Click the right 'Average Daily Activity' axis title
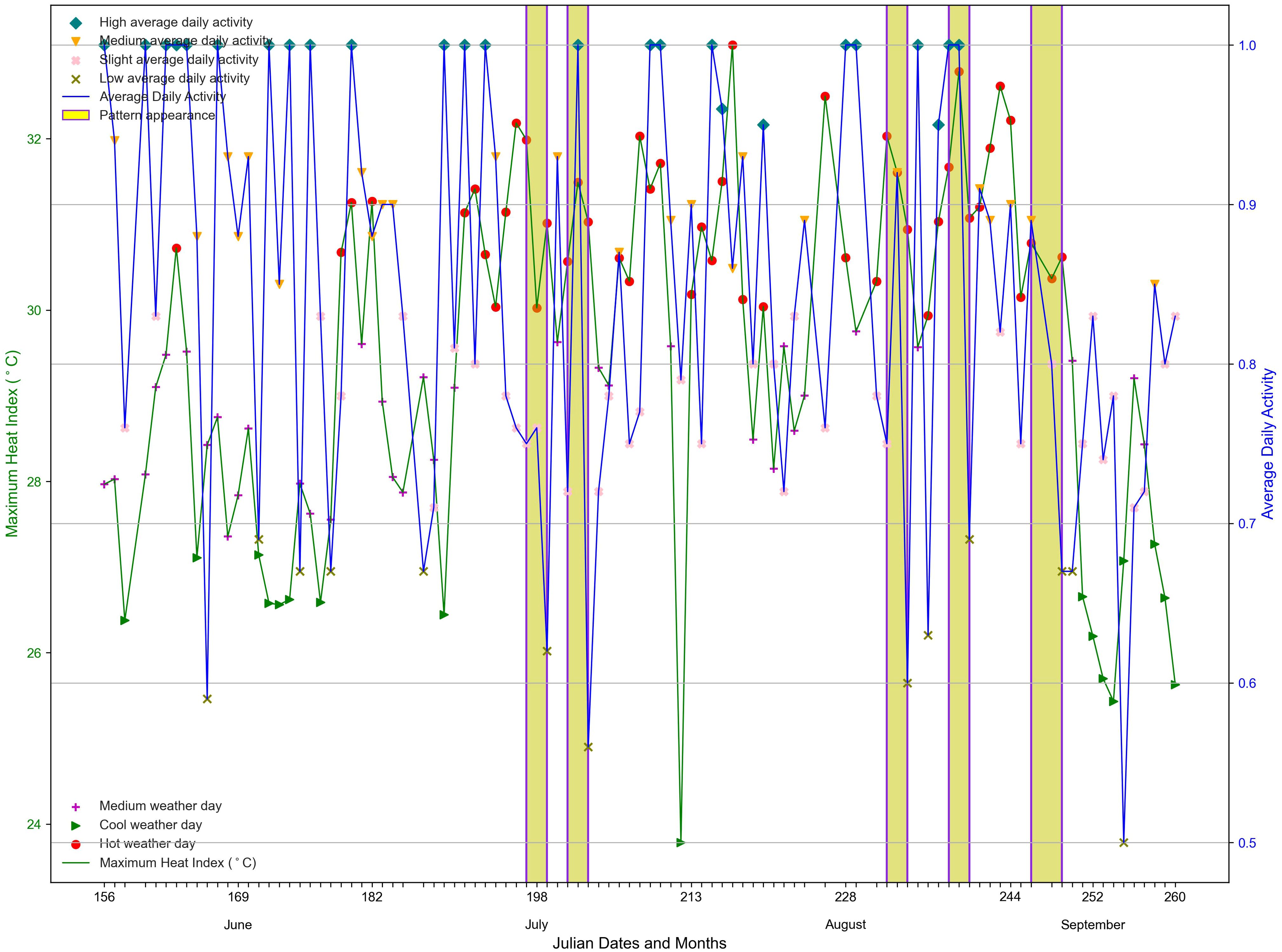Image resolution: width=1282 pixels, height=952 pixels. point(1268,444)
